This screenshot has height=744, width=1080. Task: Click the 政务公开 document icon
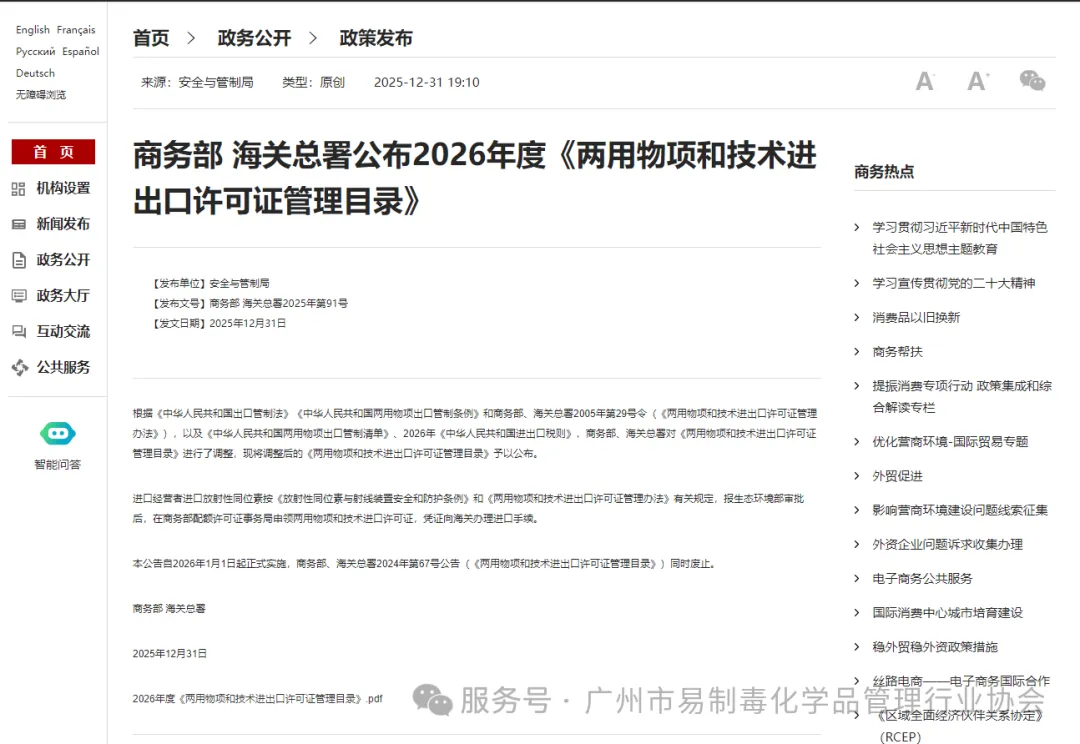pyautogui.click(x=19, y=260)
